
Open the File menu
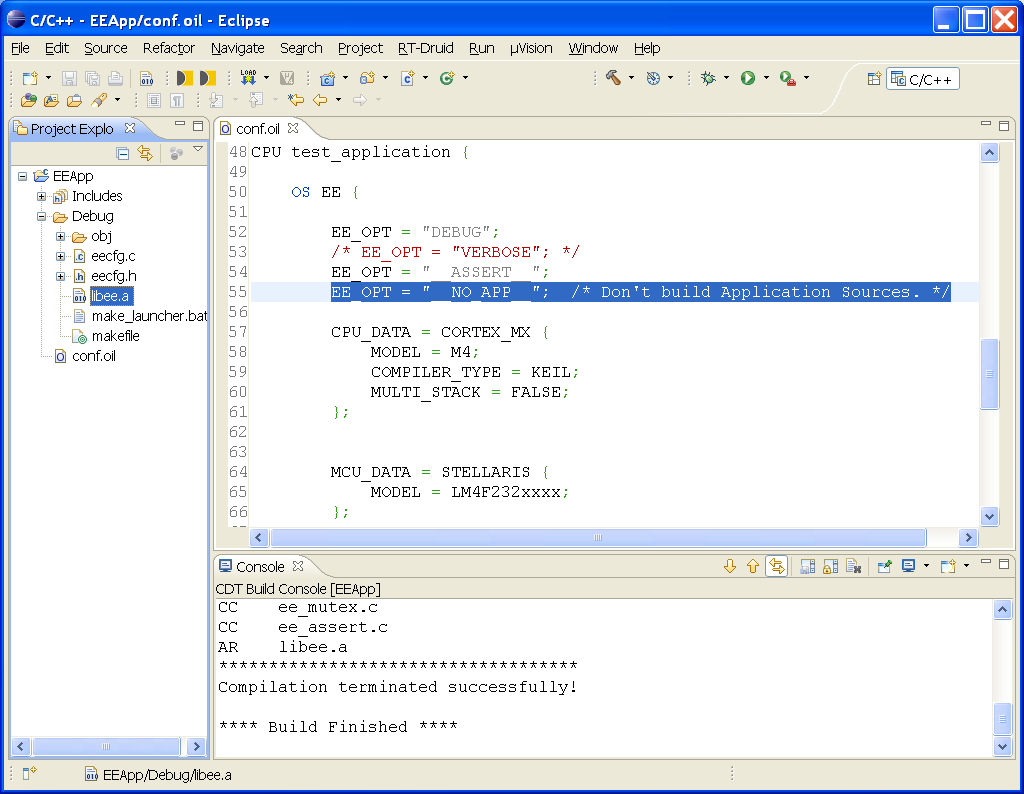click(x=20, y=48)
